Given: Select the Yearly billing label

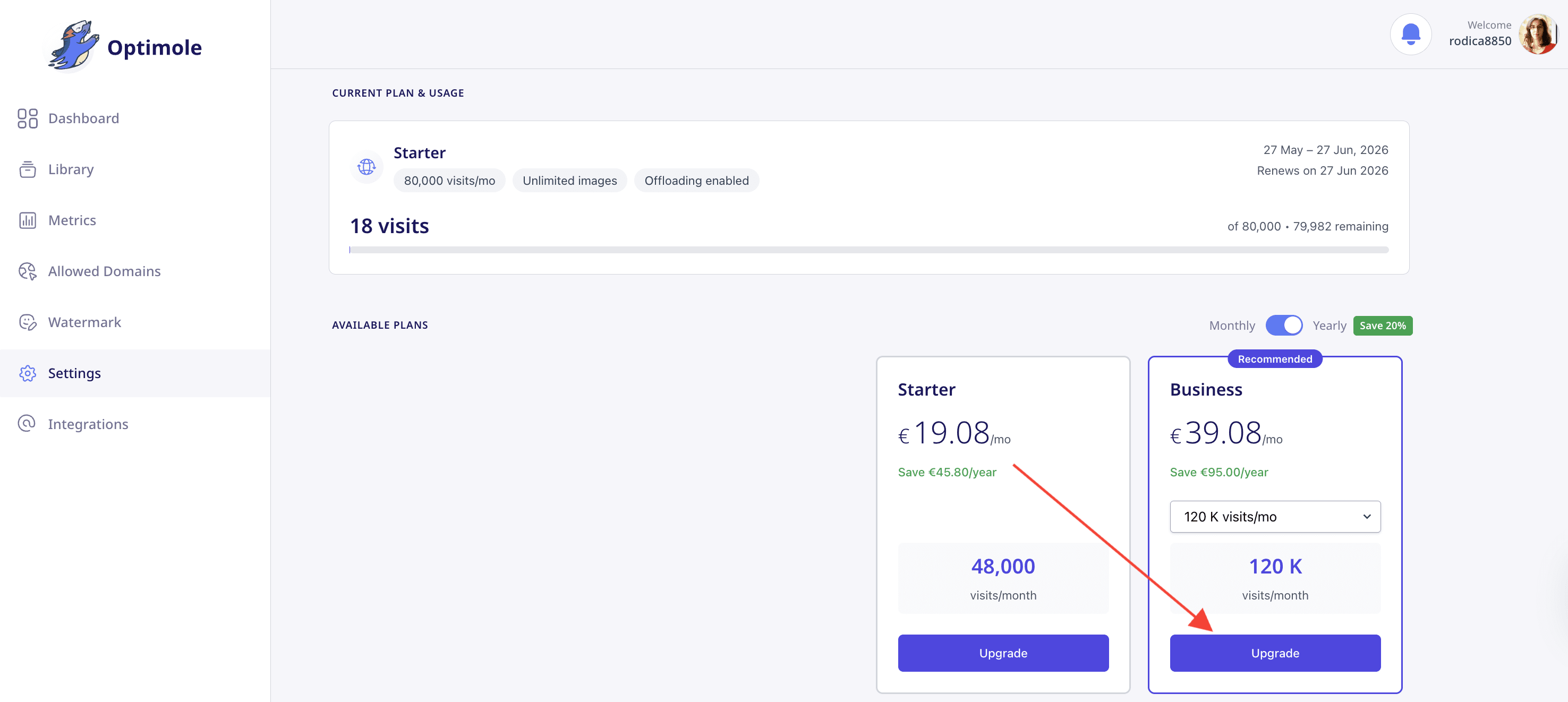Looking at the screenshot, I should (1329, 326).
